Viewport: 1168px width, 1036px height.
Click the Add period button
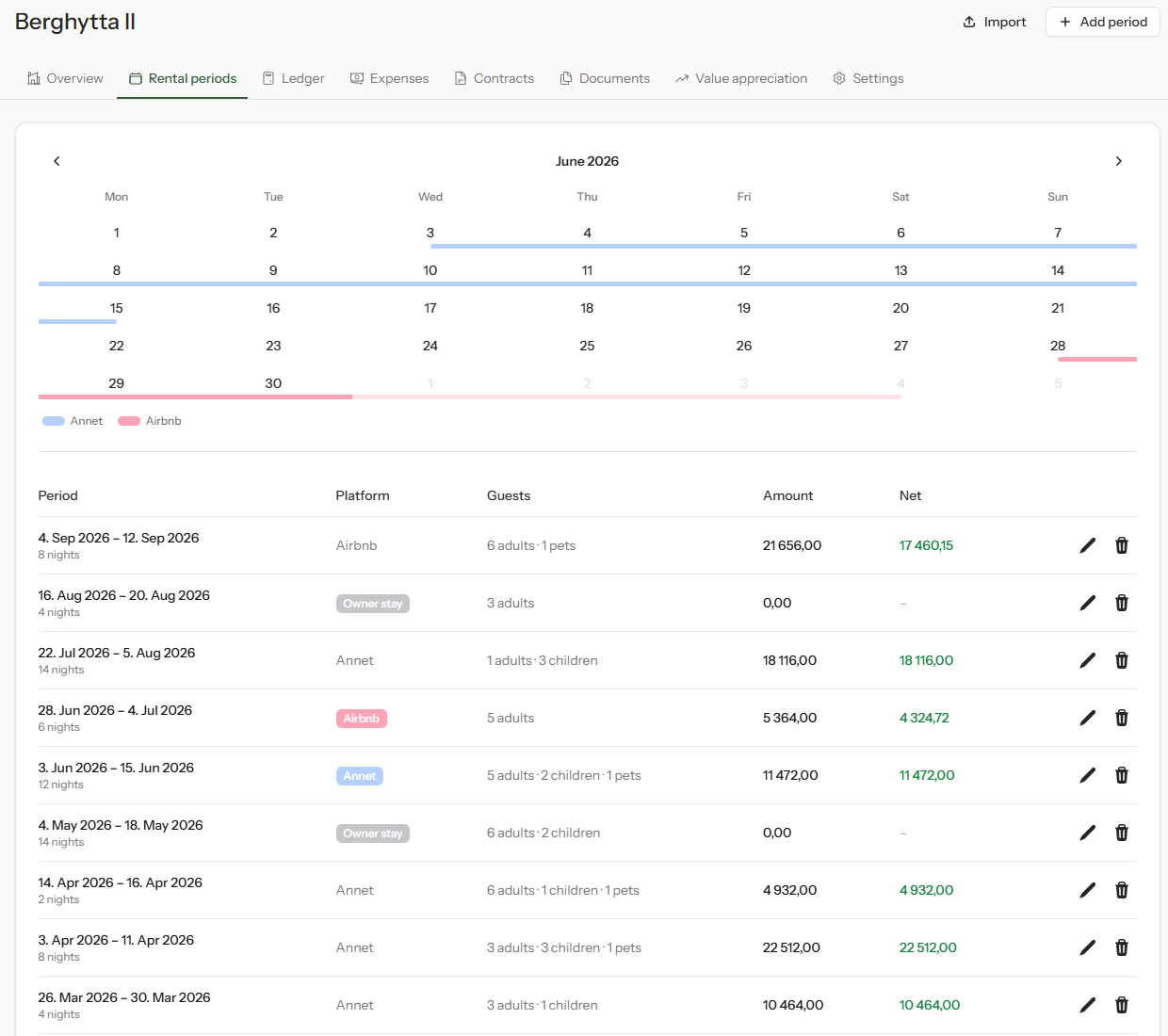[x=1103, y=22]
